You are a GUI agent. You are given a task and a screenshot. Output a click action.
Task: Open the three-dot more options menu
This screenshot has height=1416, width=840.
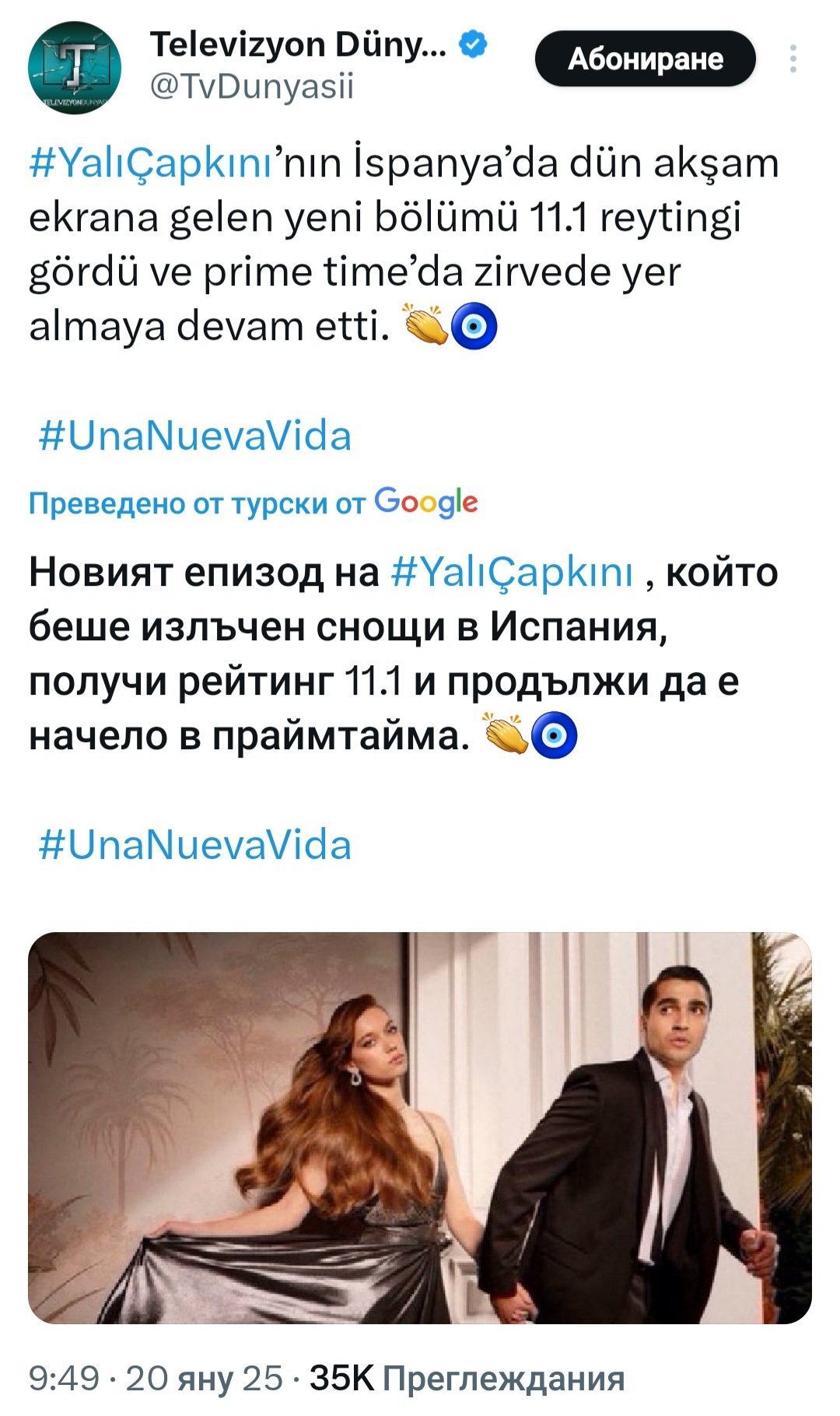793,59
